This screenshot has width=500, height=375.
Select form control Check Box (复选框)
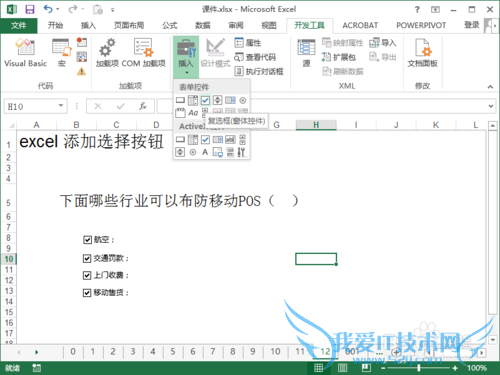tap(205, 100)
